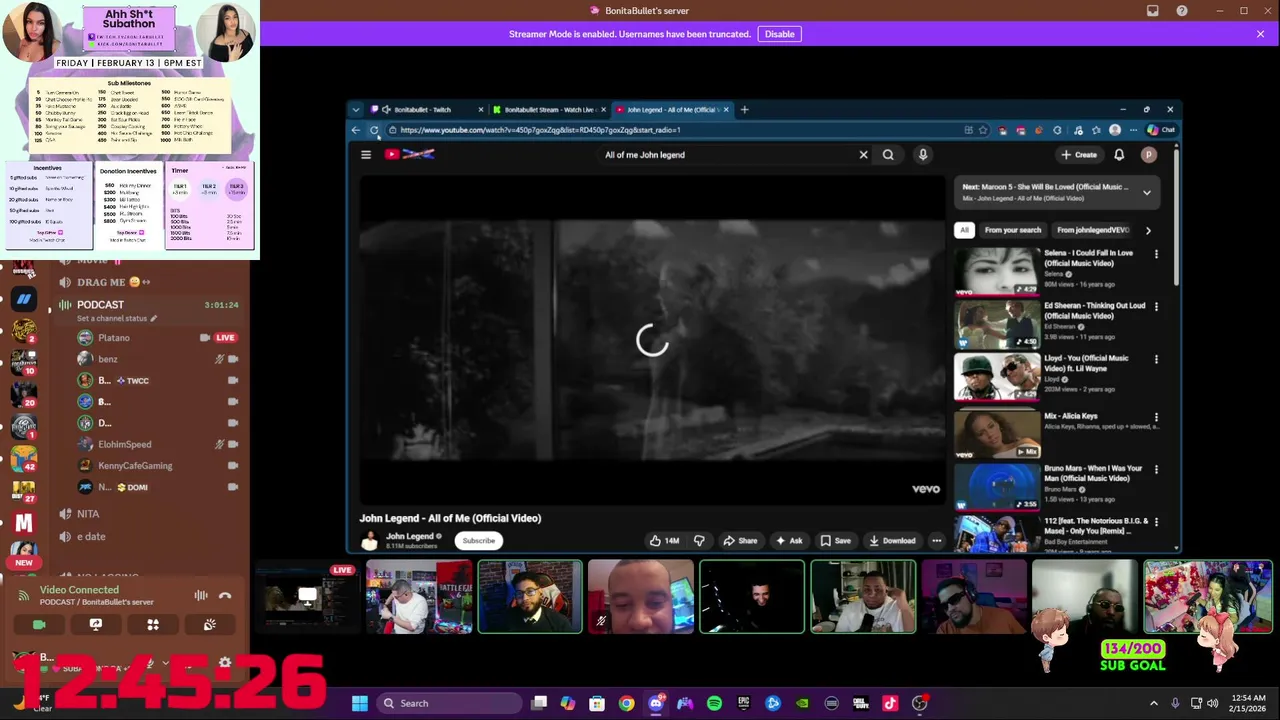Join the NITA voice channel
Screen dimensions: 1280x720
click(88, 514)
